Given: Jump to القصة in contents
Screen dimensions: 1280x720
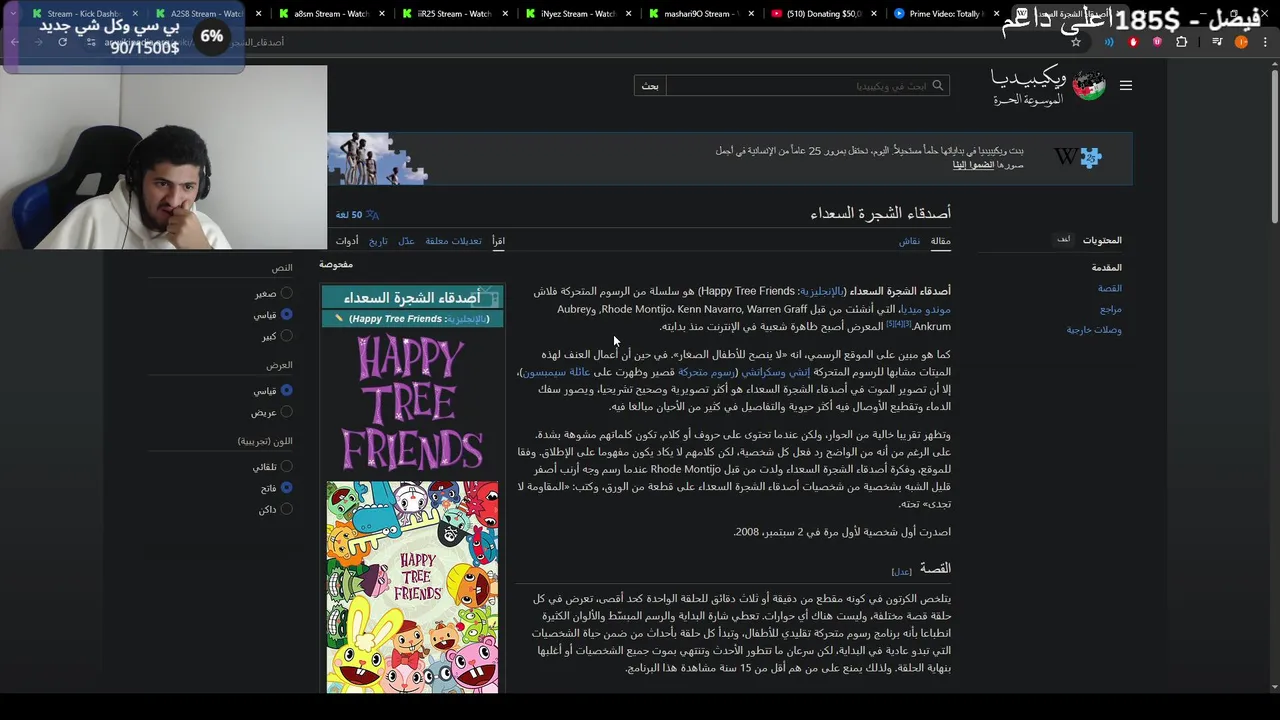Looking at the screenshot, I should (x=1110, y=288).
